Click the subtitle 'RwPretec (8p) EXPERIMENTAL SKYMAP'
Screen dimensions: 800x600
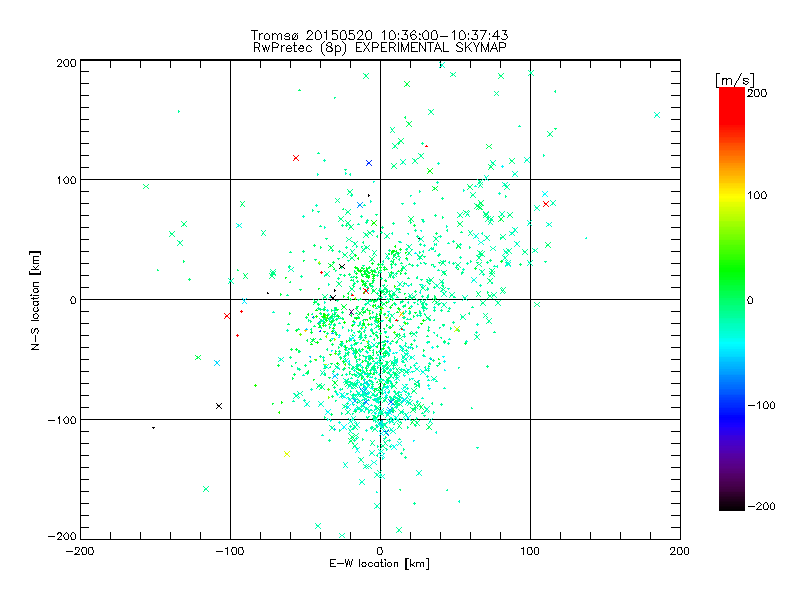tap(380, 48)
